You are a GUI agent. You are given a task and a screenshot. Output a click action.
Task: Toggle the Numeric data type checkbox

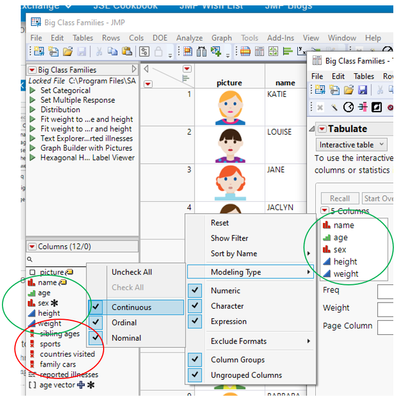[x=195, y=290]
